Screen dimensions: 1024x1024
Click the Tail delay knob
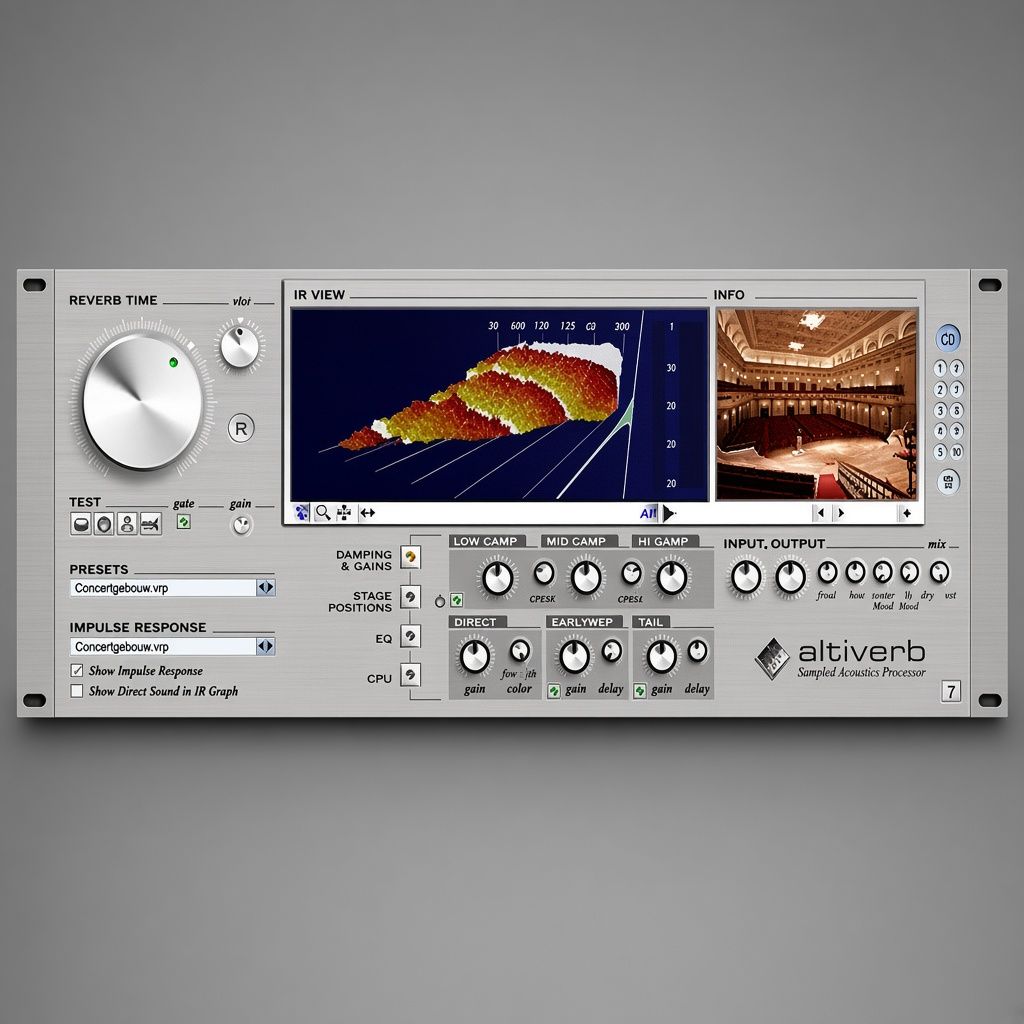[697, 651]
